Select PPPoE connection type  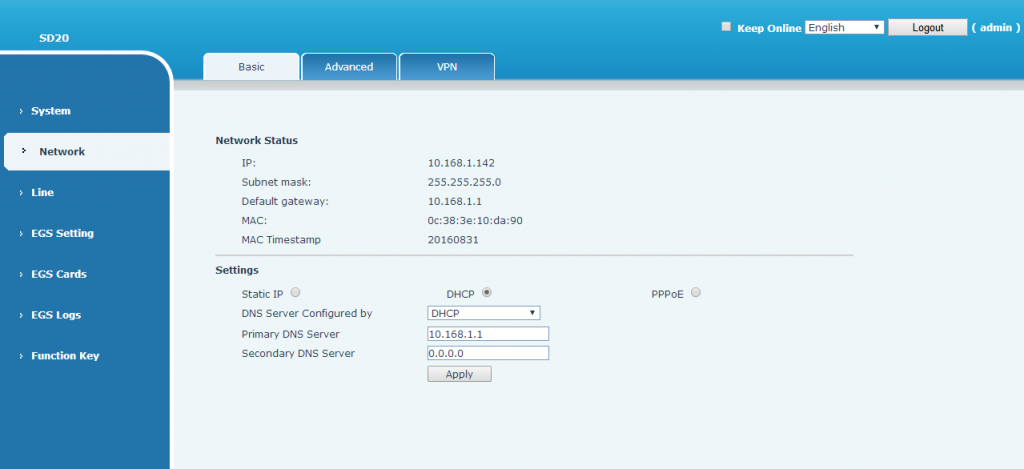(695, 293)
